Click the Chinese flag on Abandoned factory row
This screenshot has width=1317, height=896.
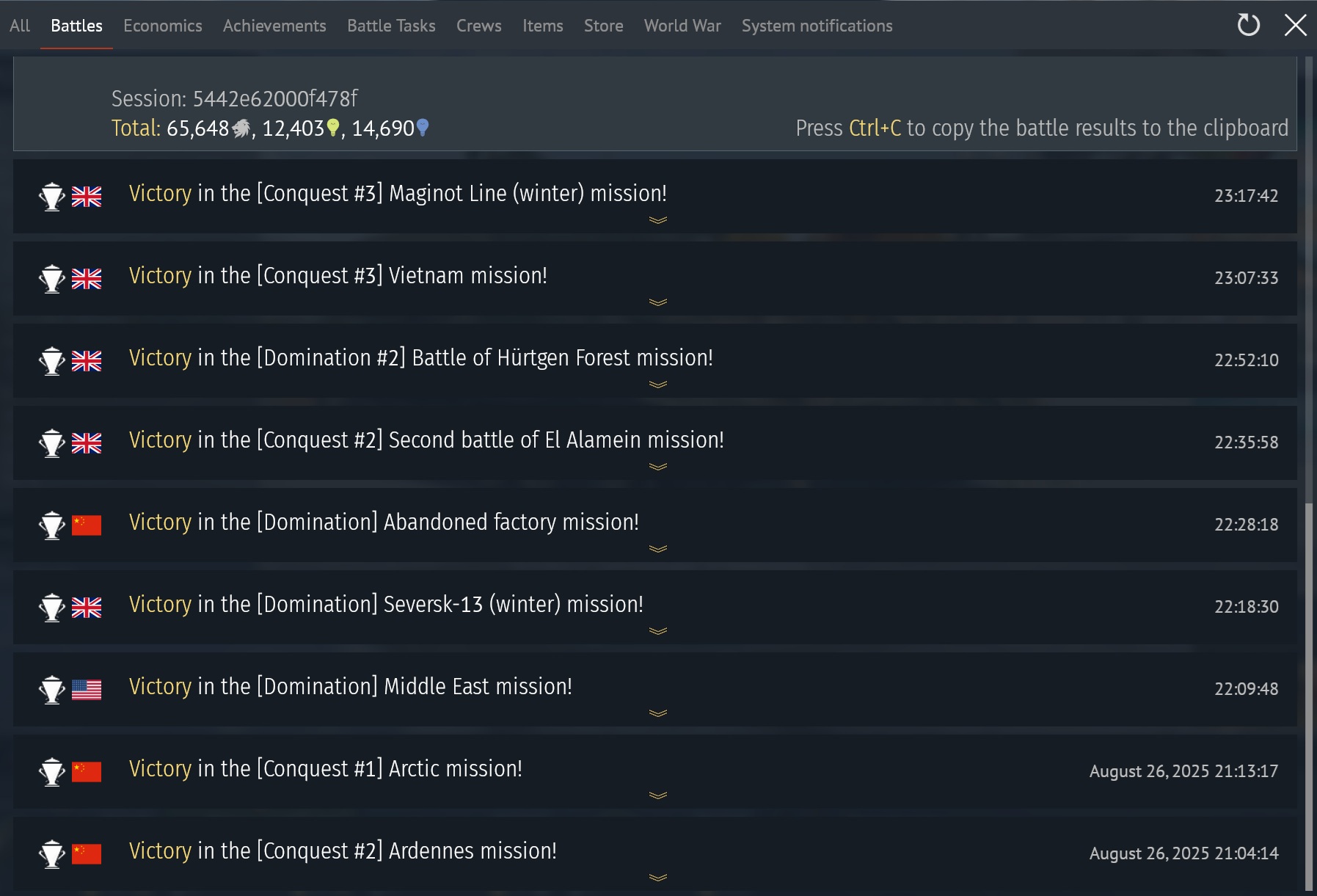click(x=87, y=525)
